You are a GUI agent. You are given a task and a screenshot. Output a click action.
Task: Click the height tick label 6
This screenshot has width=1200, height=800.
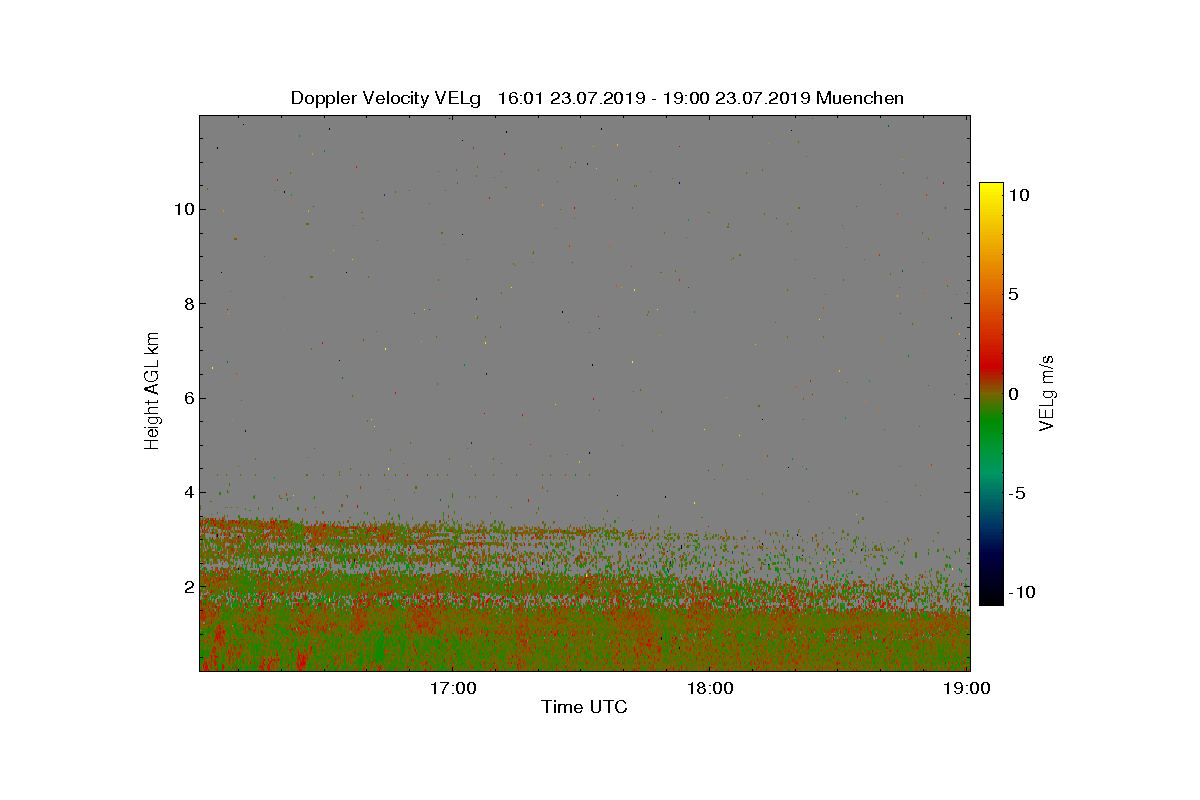187,397
